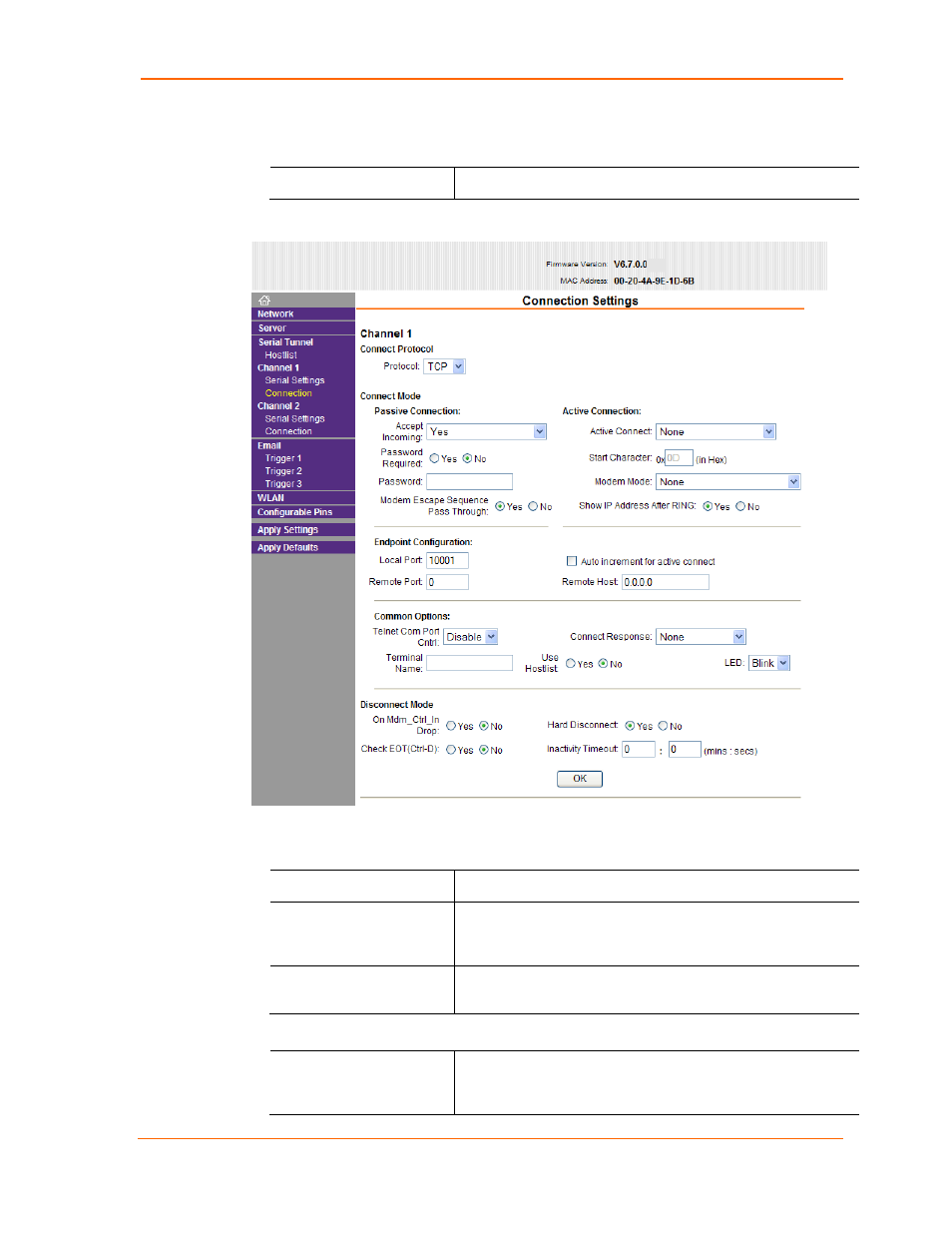The height and width of the screenshot is (1233, 952).
Task: Open Trigger 2 email settings
Action: pos(283,471)
